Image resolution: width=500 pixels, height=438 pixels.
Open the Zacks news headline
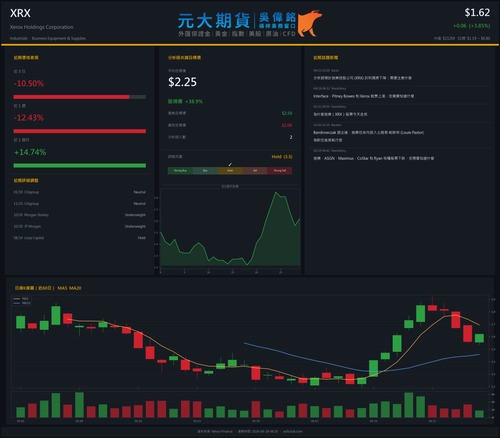[362, 78]
